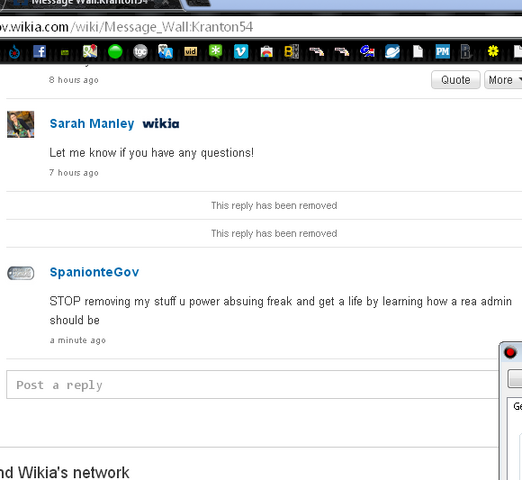Open the Google Translate bookmark icon
This screenshot has height=480, width=522.
tap(165, 52)
